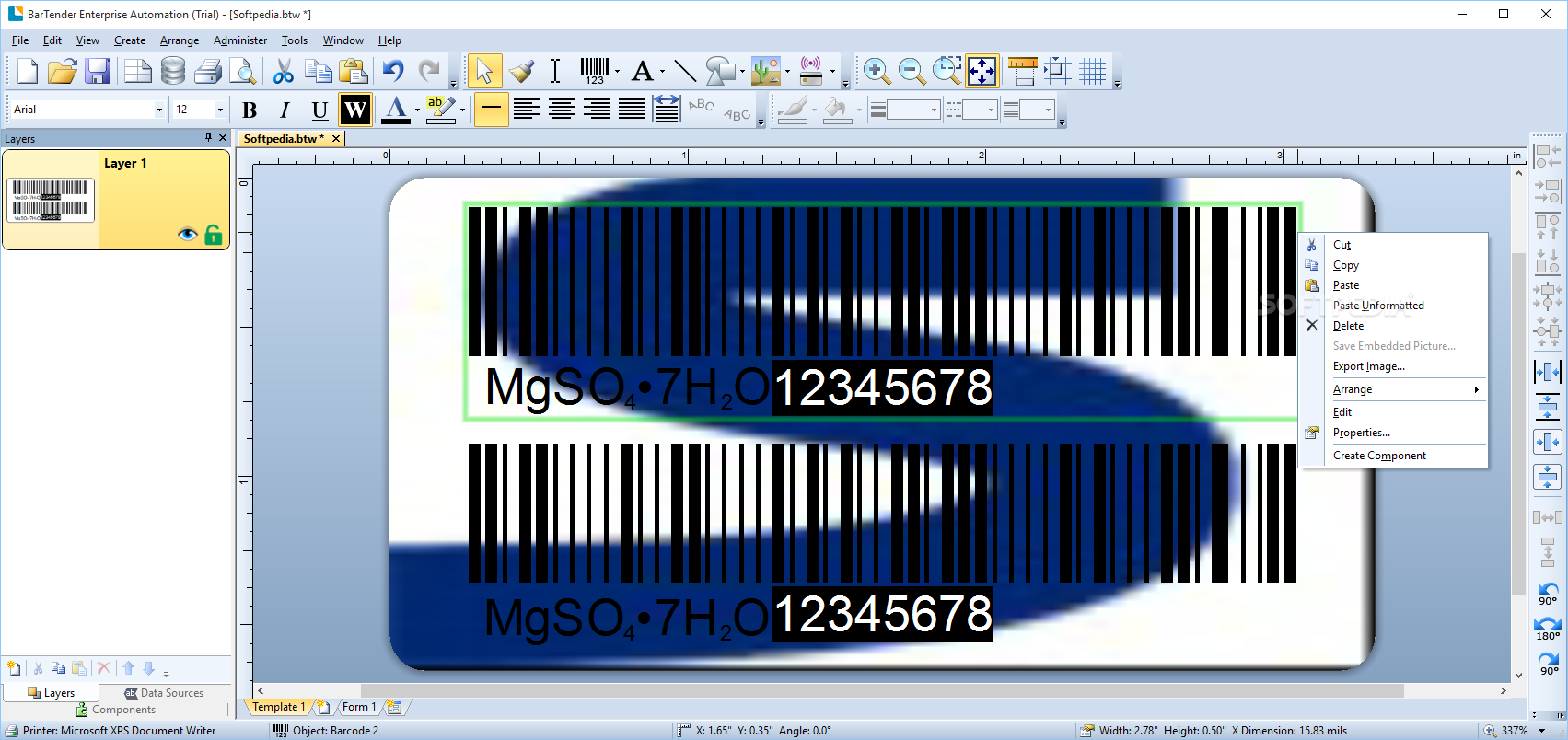Select the pointer selection tool
Image resolution: width=1568 pixels, height=740 pixels.
point(484,71)
